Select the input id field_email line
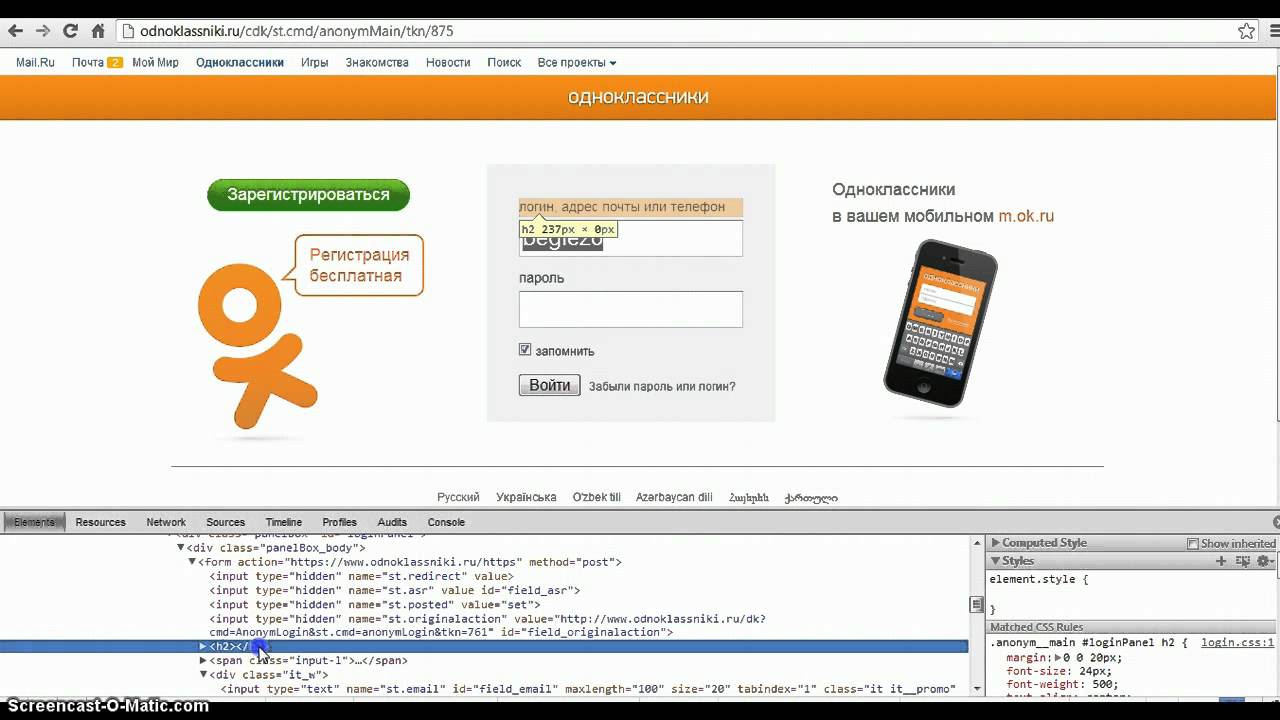 (588, 689)
